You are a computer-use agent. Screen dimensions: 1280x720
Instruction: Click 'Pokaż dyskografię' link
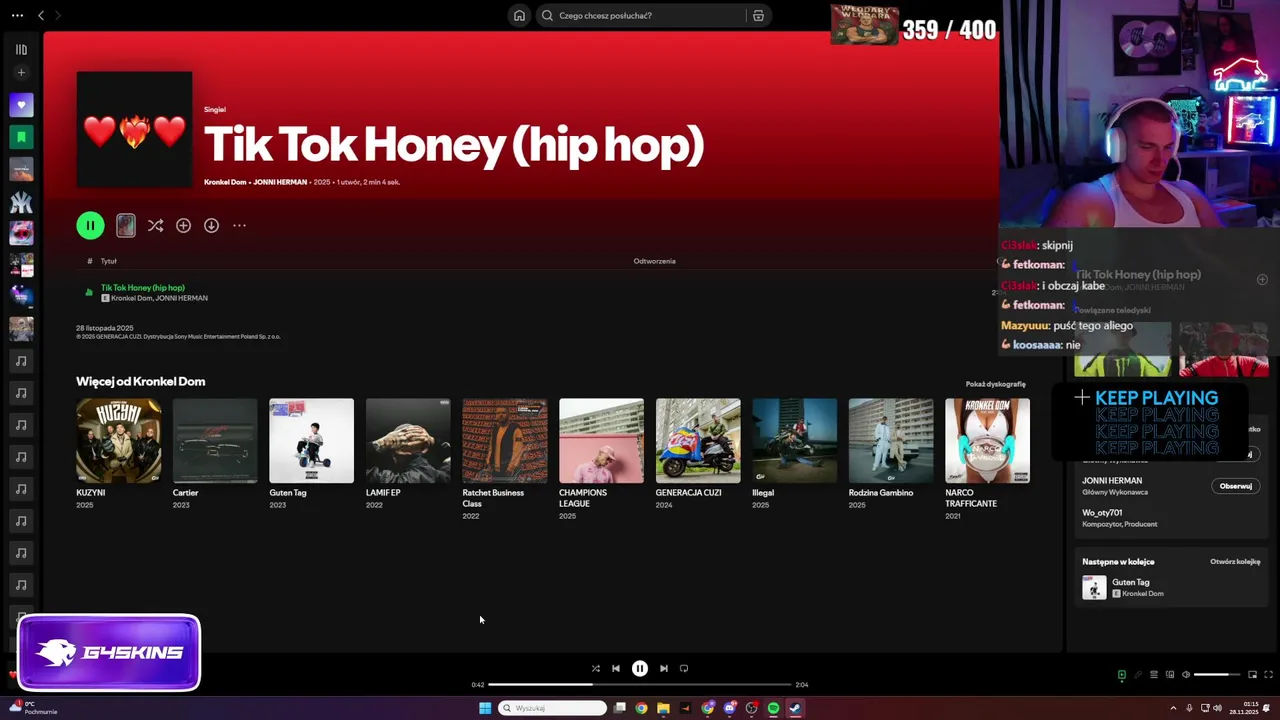tap(995, 384)
